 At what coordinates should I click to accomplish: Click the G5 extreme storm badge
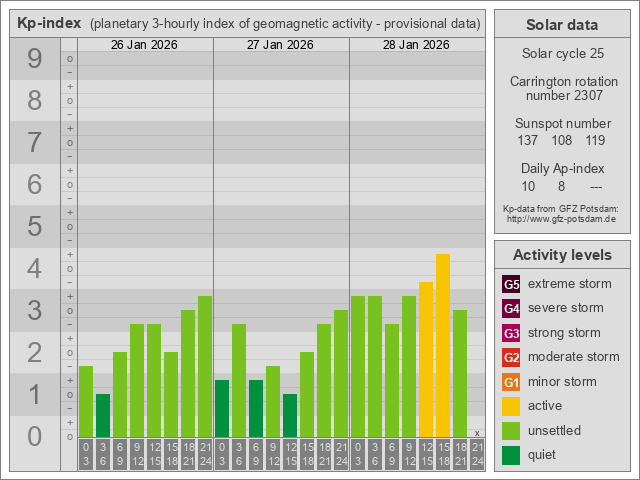click(x=511, y=284)
